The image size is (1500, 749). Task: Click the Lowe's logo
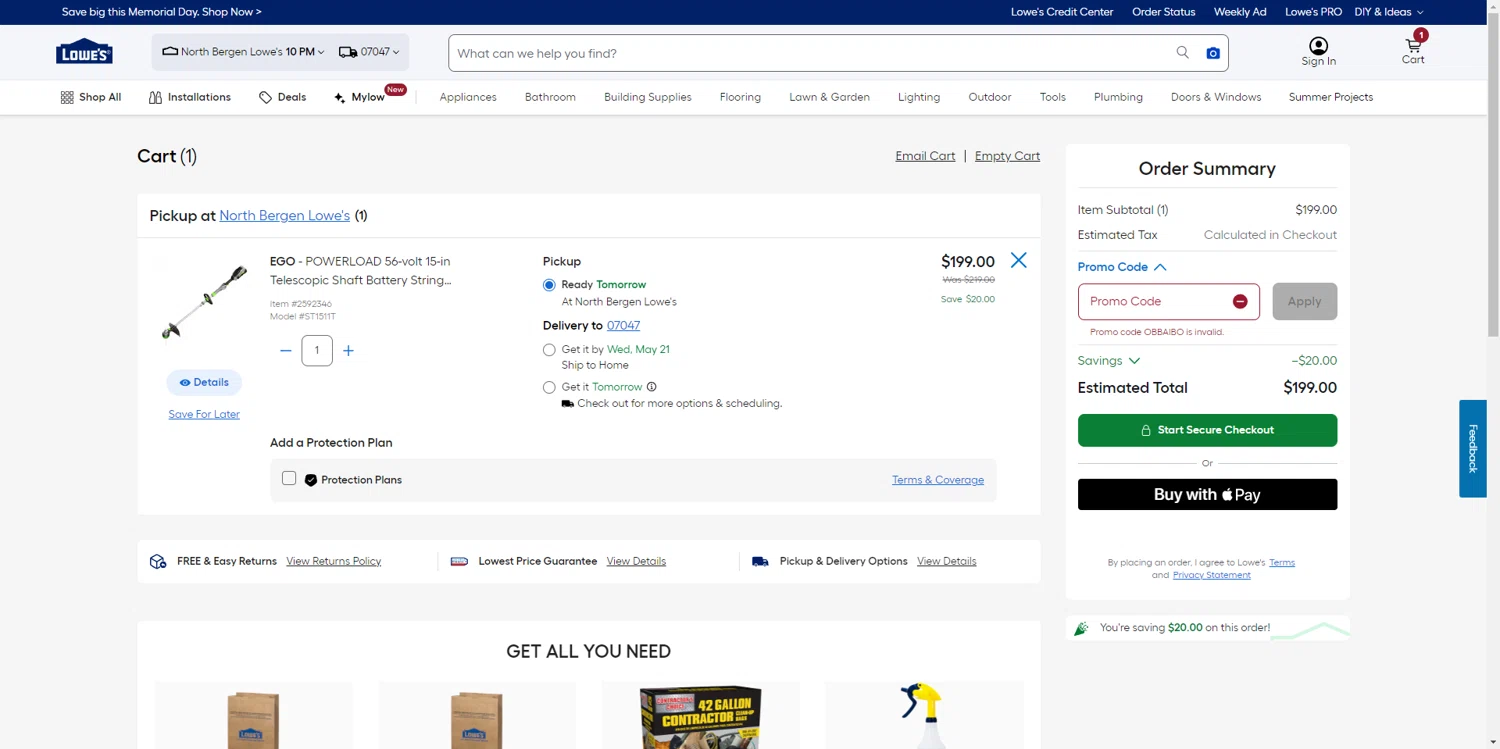click(x=84, y=52)
